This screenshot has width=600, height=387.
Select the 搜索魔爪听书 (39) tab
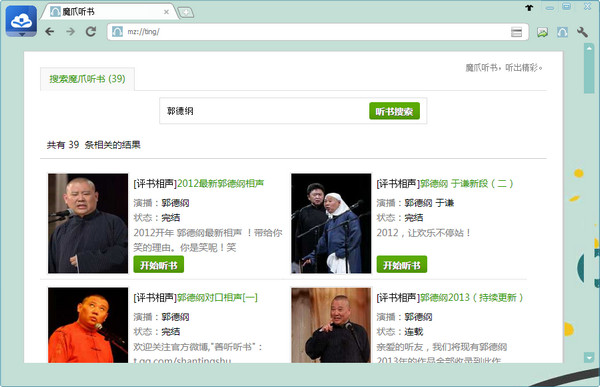coord(87,79)
